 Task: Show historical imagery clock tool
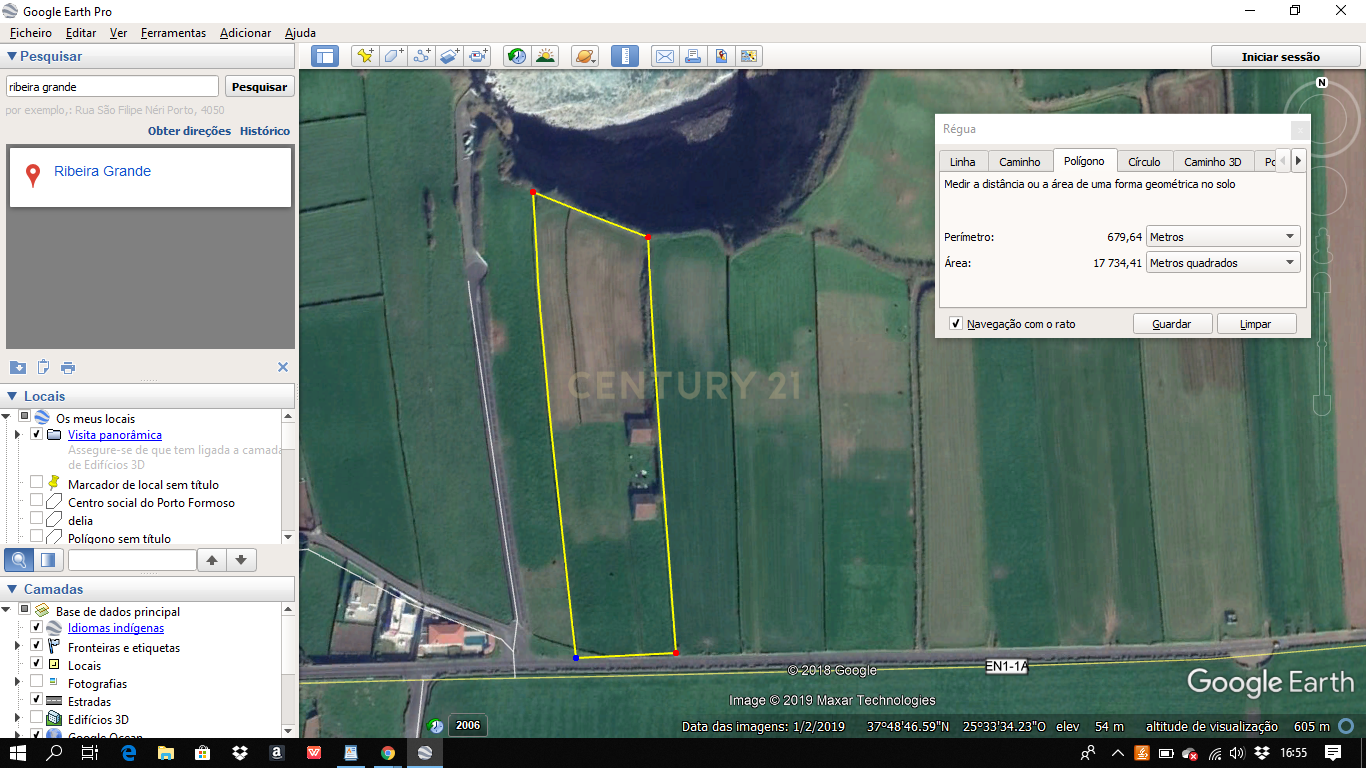tap(517, 56)
